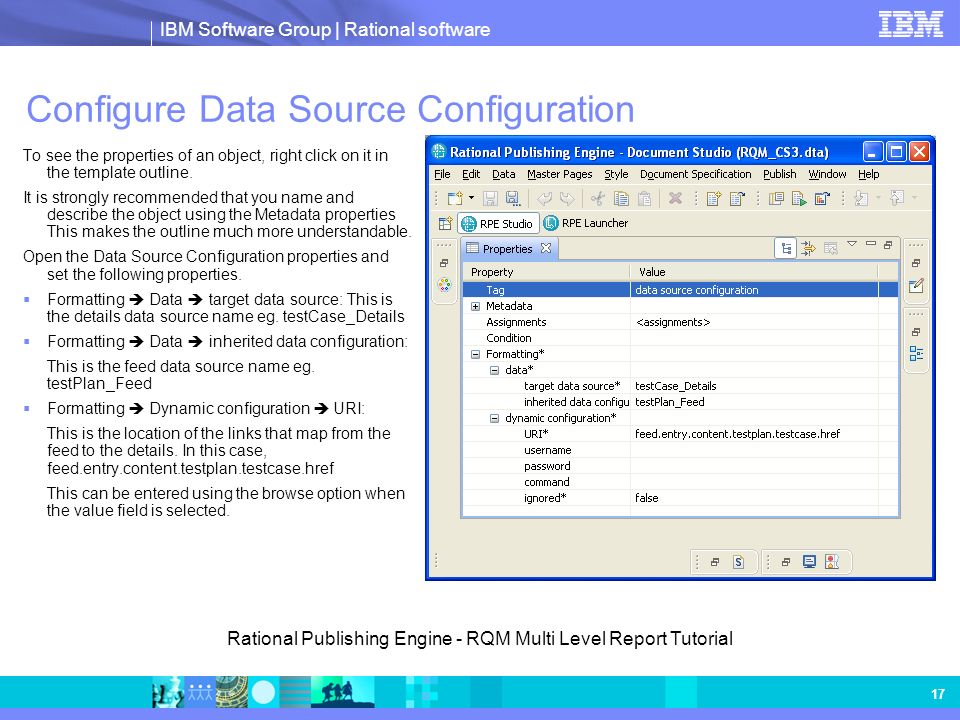The image size is (960, 720).
Task: Click the outline tree fast view icon
Action: coord(916,353)
